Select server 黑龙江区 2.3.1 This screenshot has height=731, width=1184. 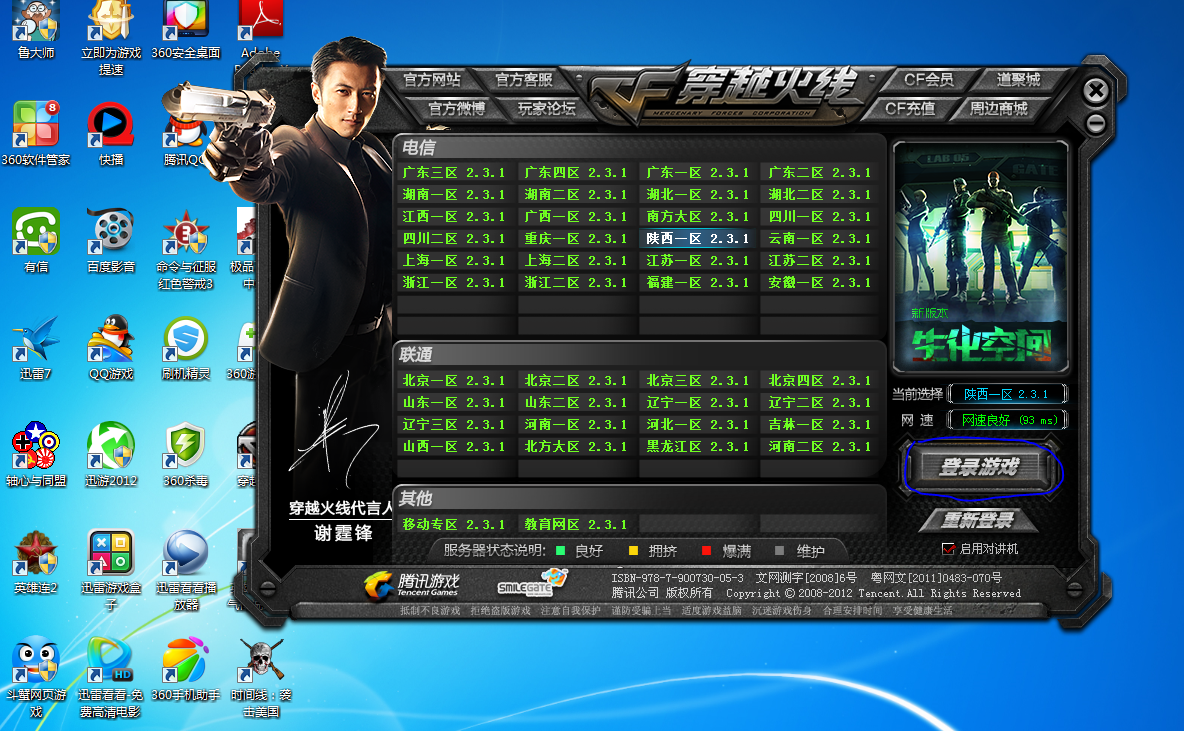coord(698,446)
